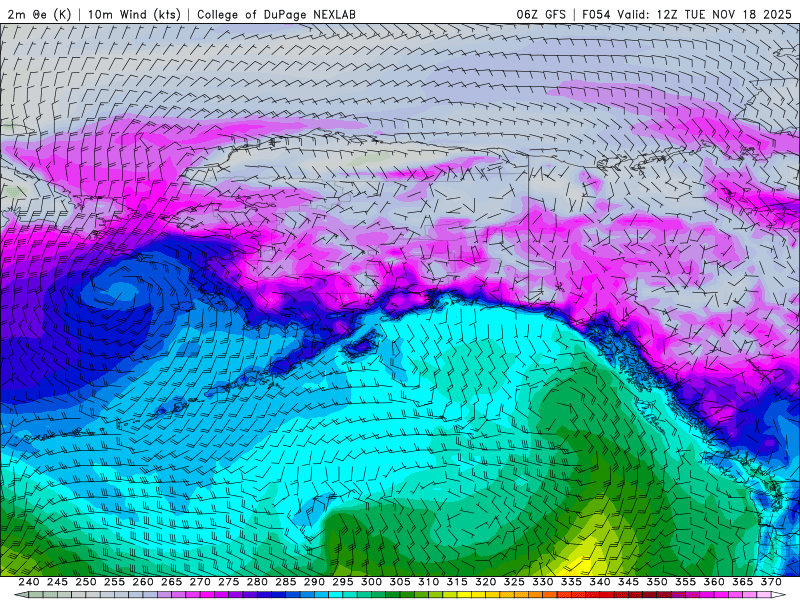Screen dimensions: 800x600
Task: Pick the 350 legend number
Action: coord(657,582)
